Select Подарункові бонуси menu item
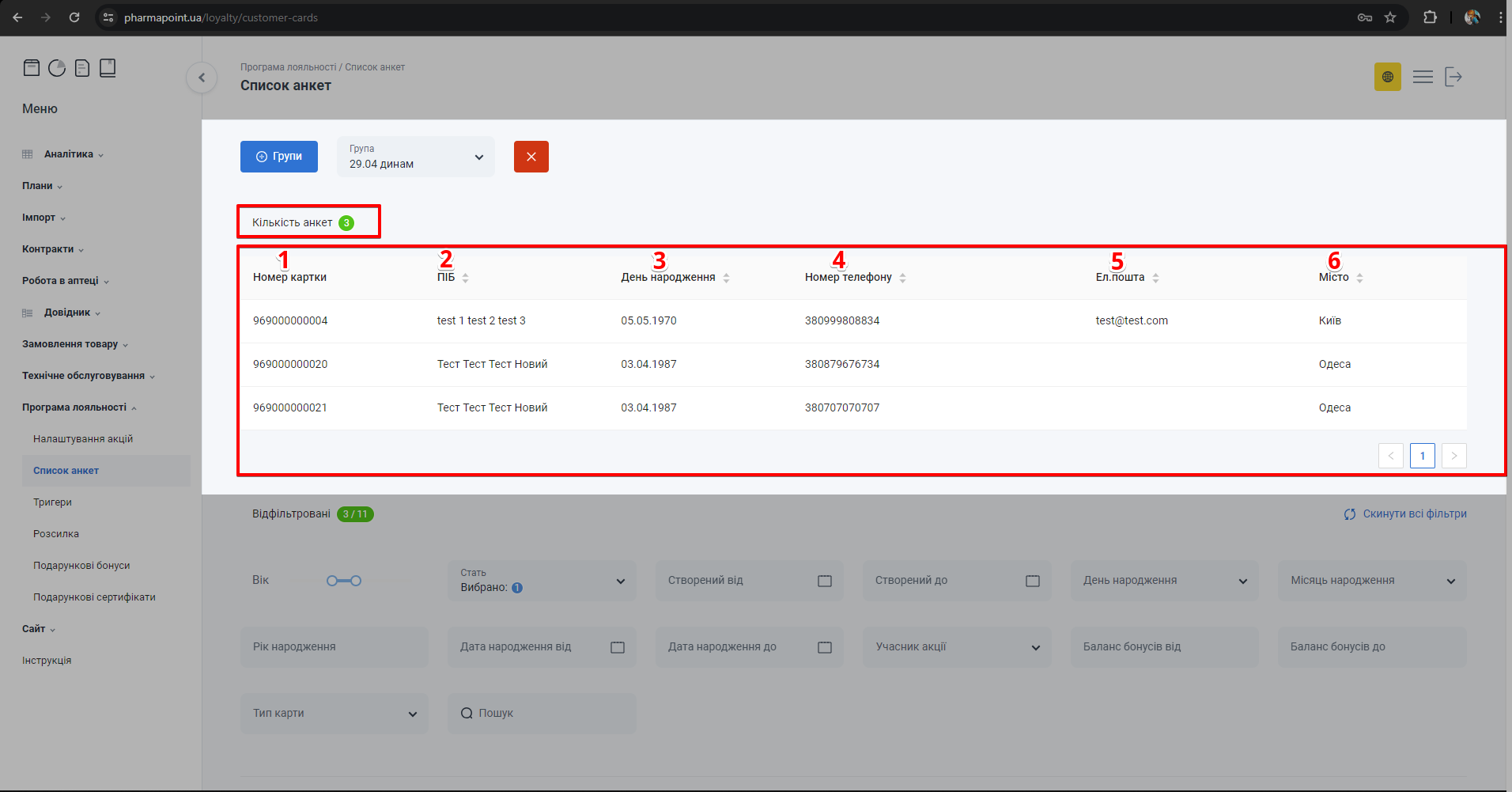The image size is (1512, 792). [x=81, y=566]
